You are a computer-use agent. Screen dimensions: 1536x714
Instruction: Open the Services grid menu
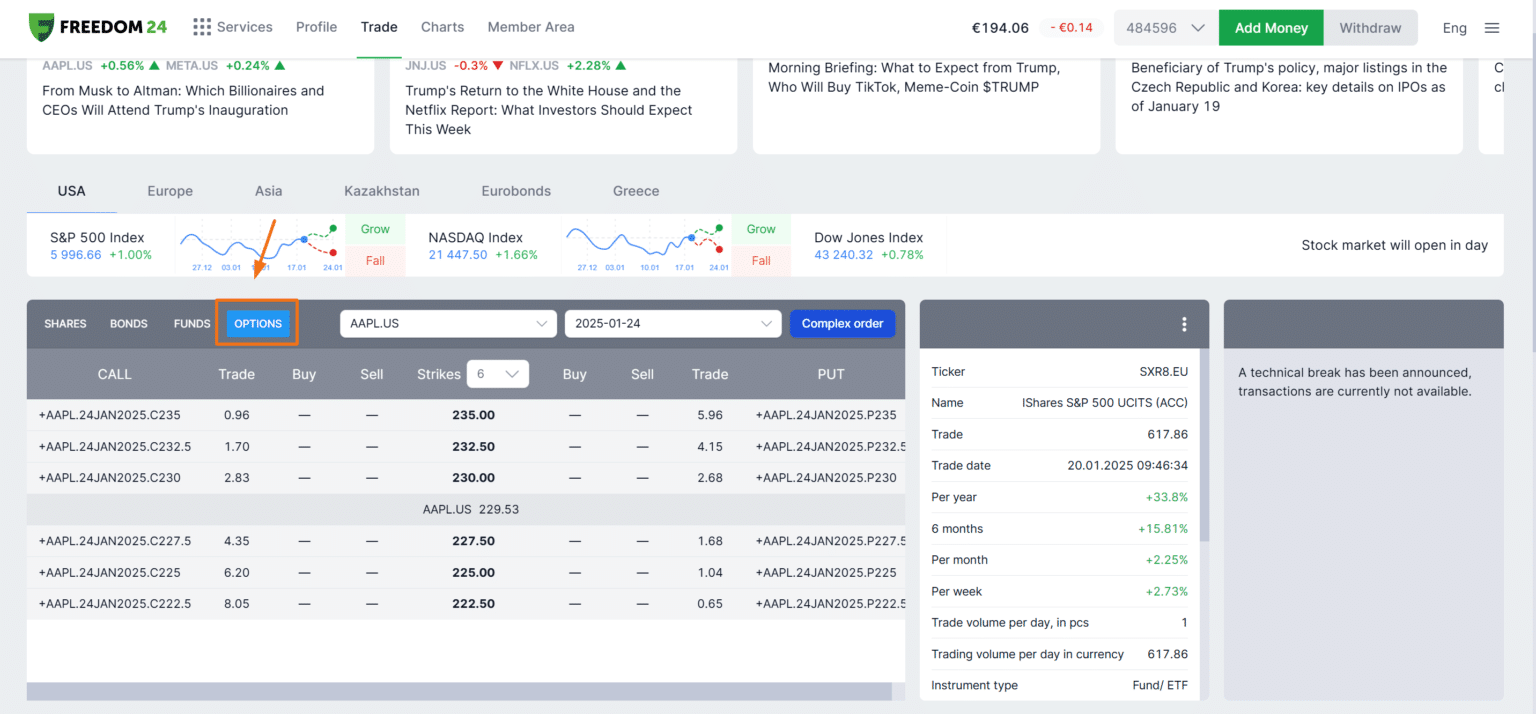[x=200, y=27]
